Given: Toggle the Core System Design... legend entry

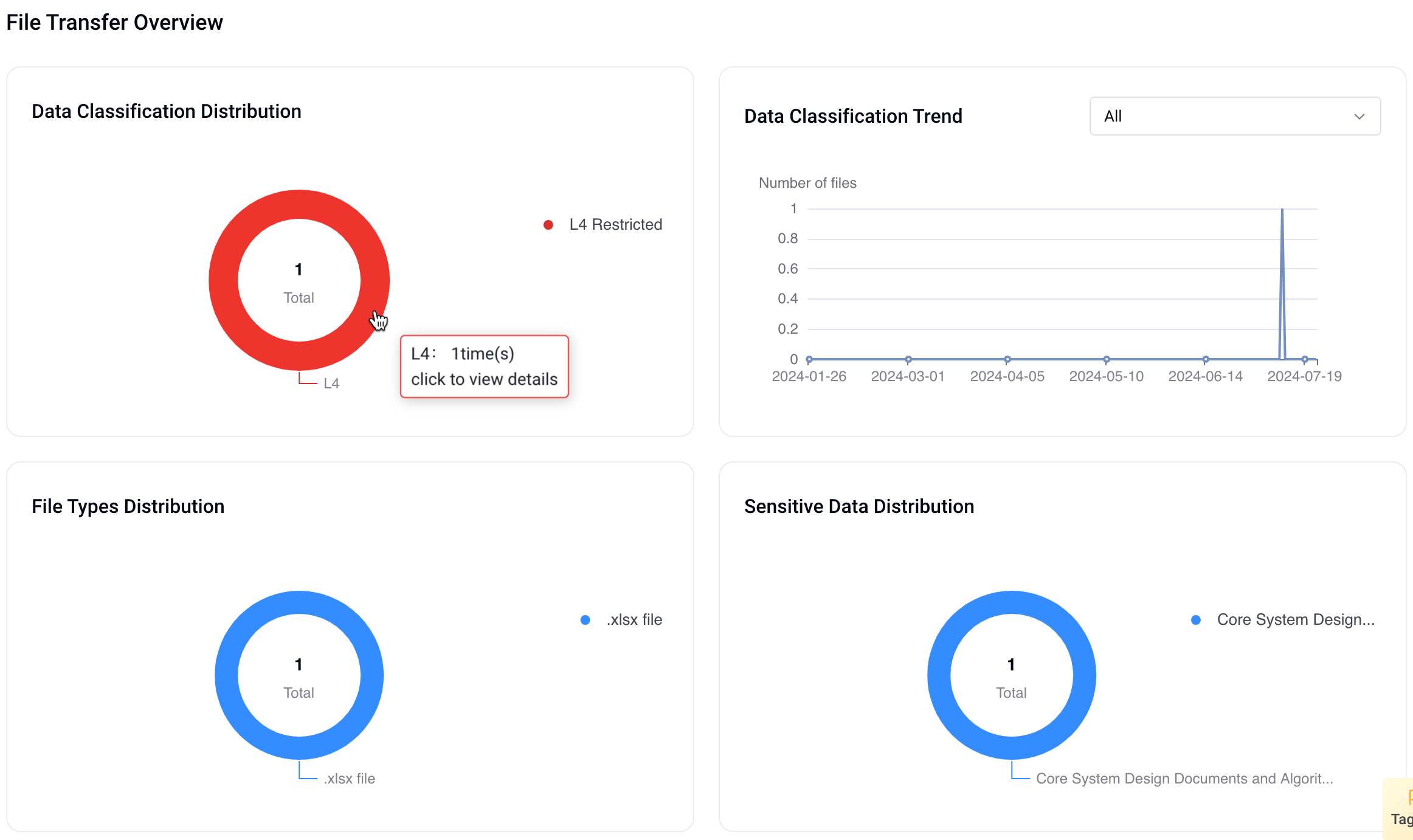Looking at the screenshot, I should (1283, 620).
